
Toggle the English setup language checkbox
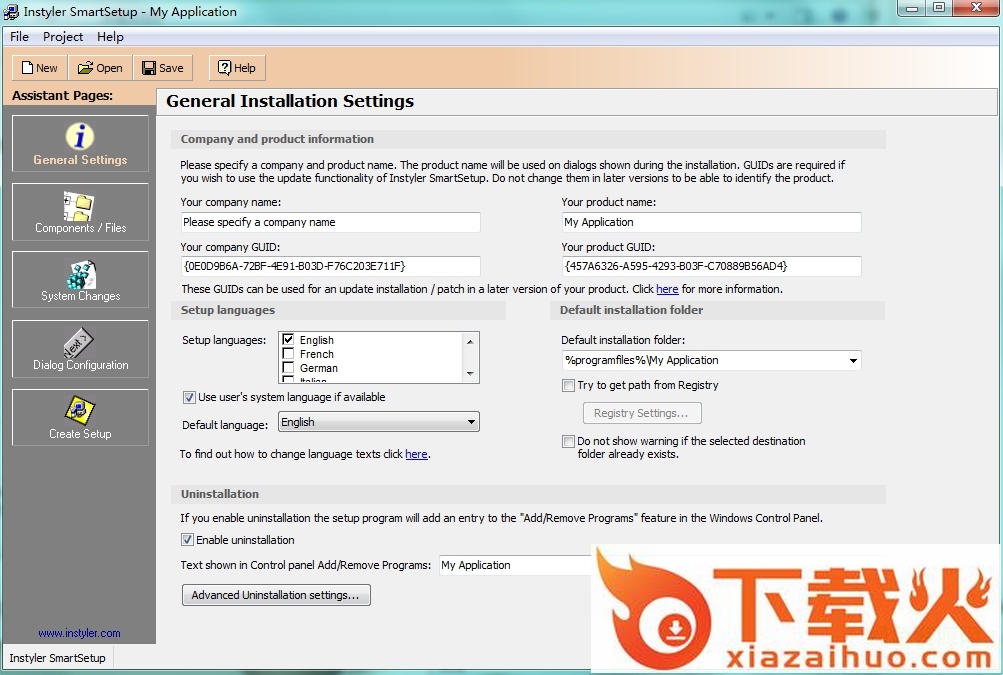pos(288,340)
